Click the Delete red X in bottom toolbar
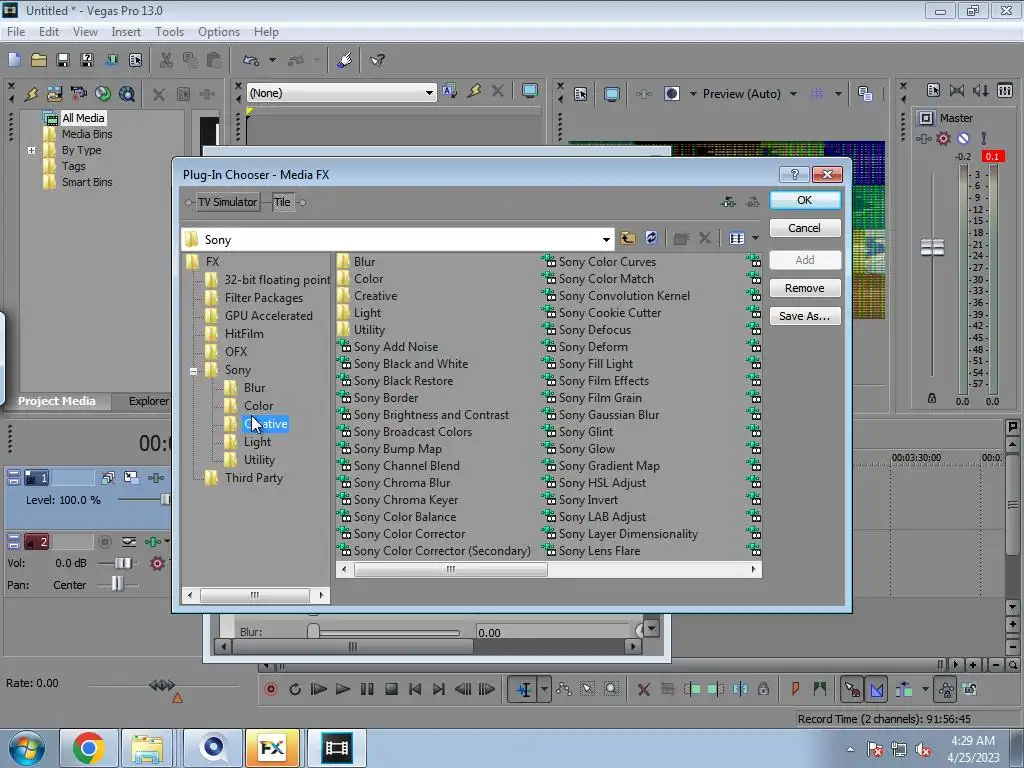This screenshot has width=1024, height=768. [x=643, y=689]
